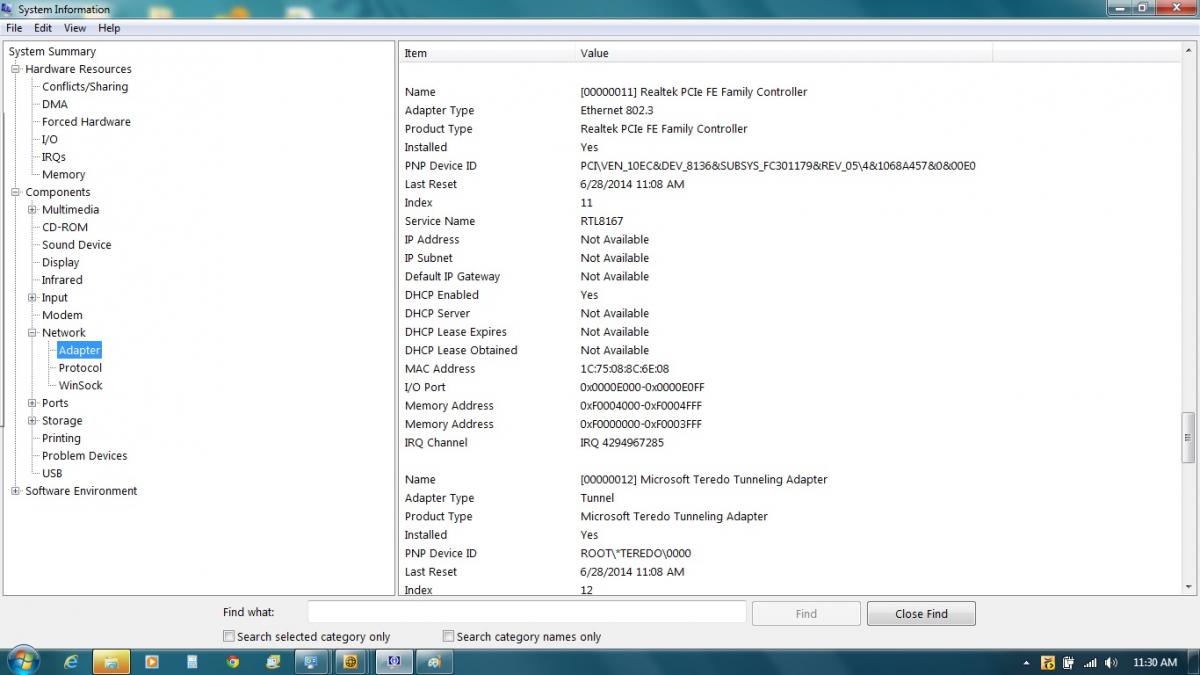Select the Modem tree item
The width and height of the screenshot is (1200, 675).
(62, 315)
